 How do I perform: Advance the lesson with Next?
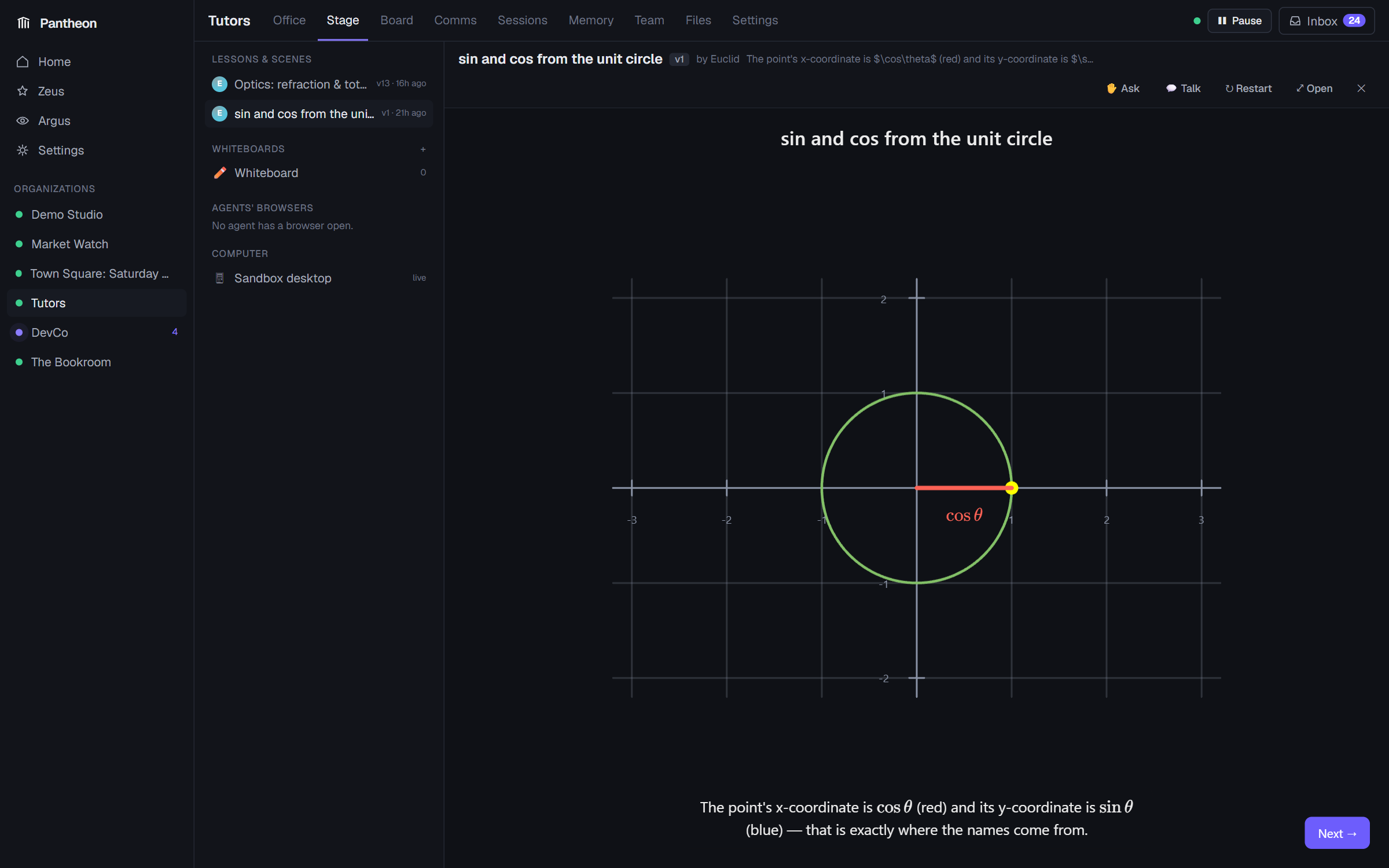[1337, 833]
